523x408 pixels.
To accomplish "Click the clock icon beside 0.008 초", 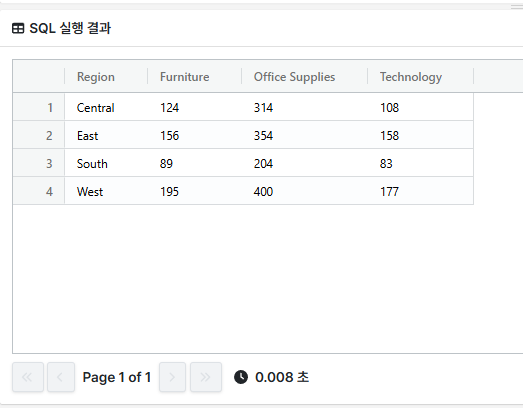I will pos(241,377).
